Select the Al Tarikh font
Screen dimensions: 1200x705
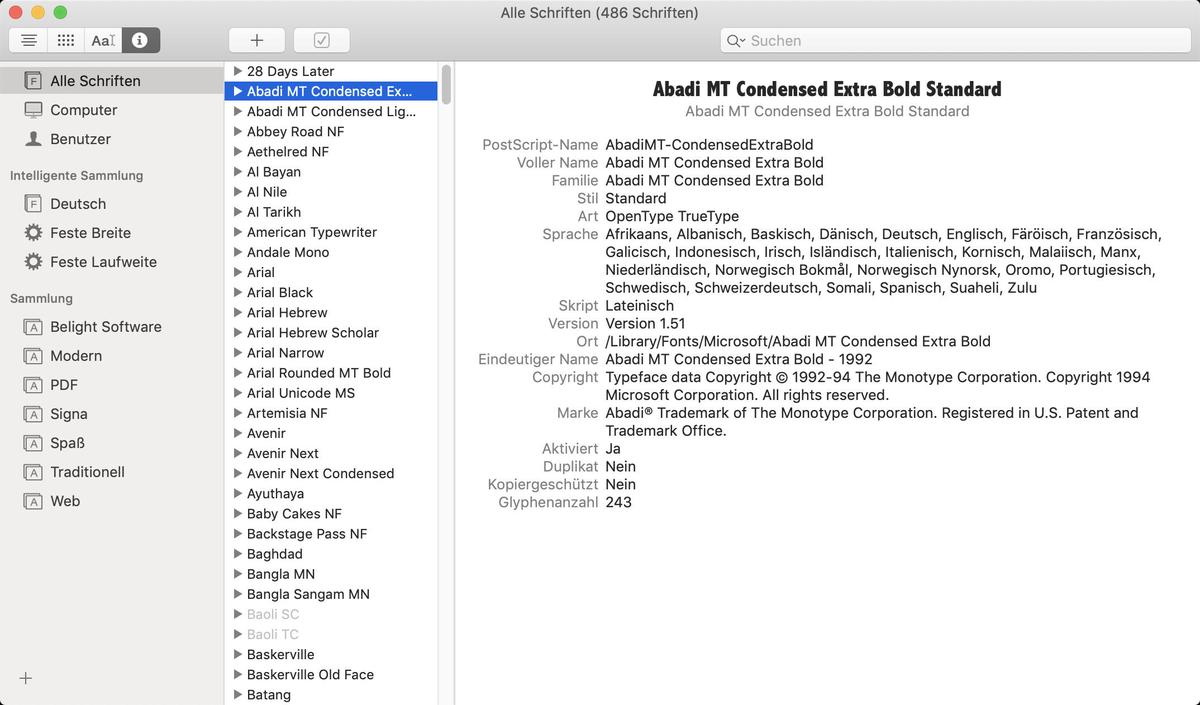(331, 212)
